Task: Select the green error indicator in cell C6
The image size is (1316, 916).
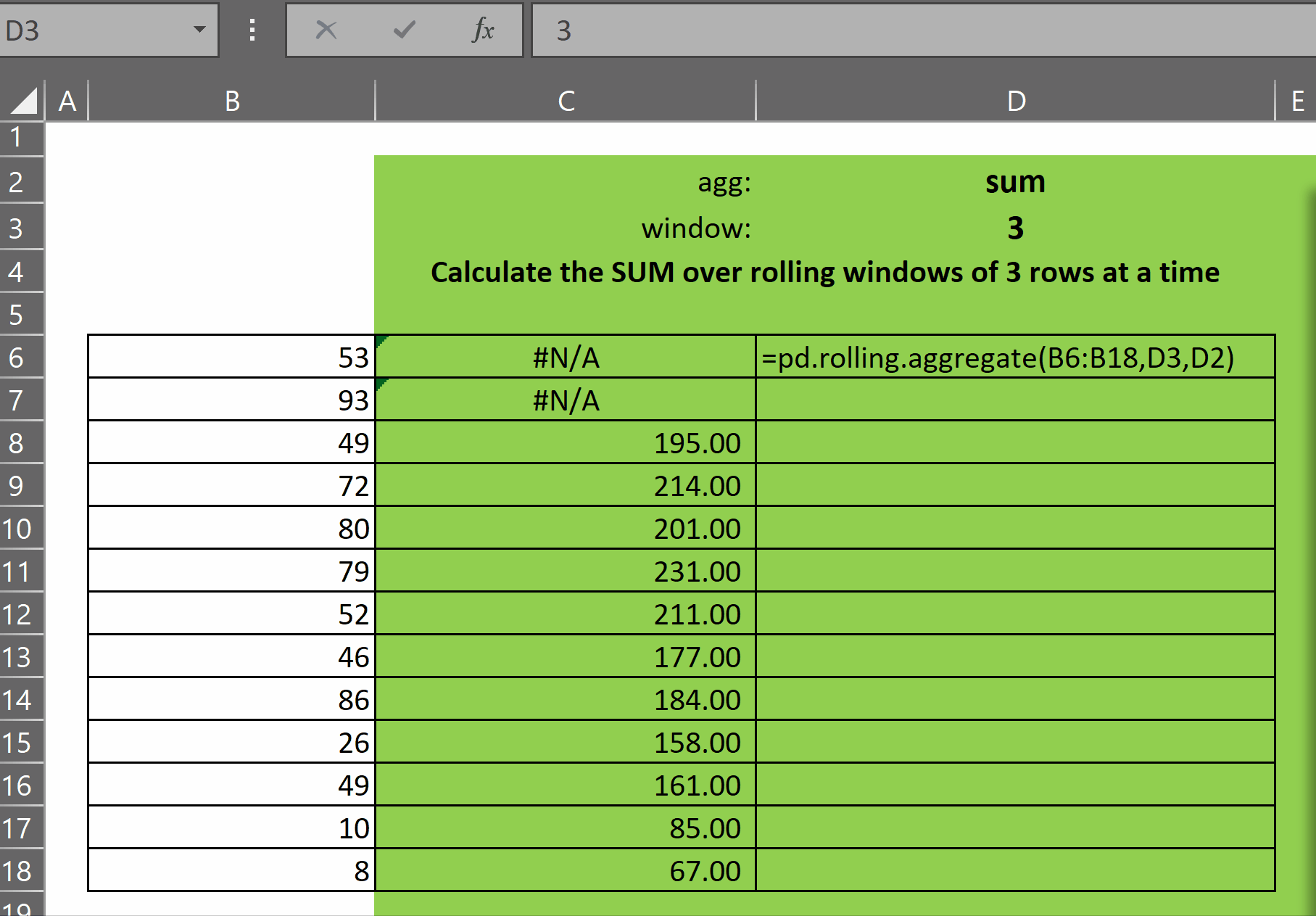Action: point(381,339)
